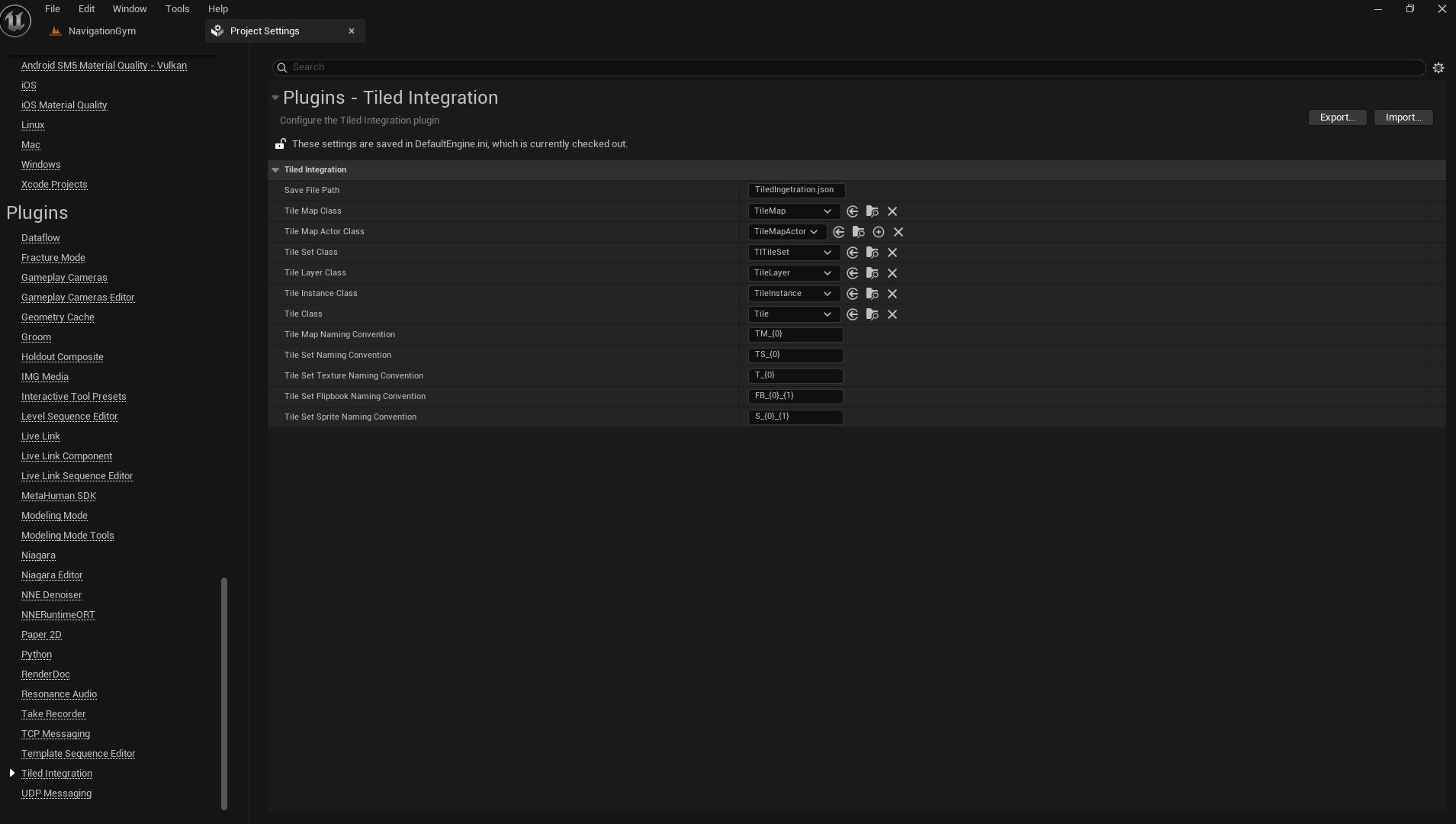This screenshot has height=824, width=1456.
Task: Close the Project Settings tab
Action: click(x=352, y=31)
